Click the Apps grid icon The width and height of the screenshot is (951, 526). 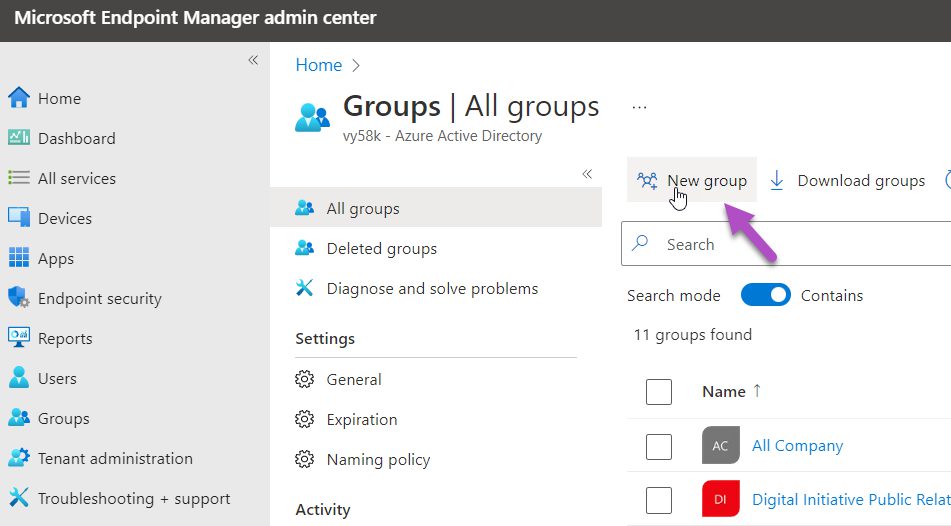point(19,258)
